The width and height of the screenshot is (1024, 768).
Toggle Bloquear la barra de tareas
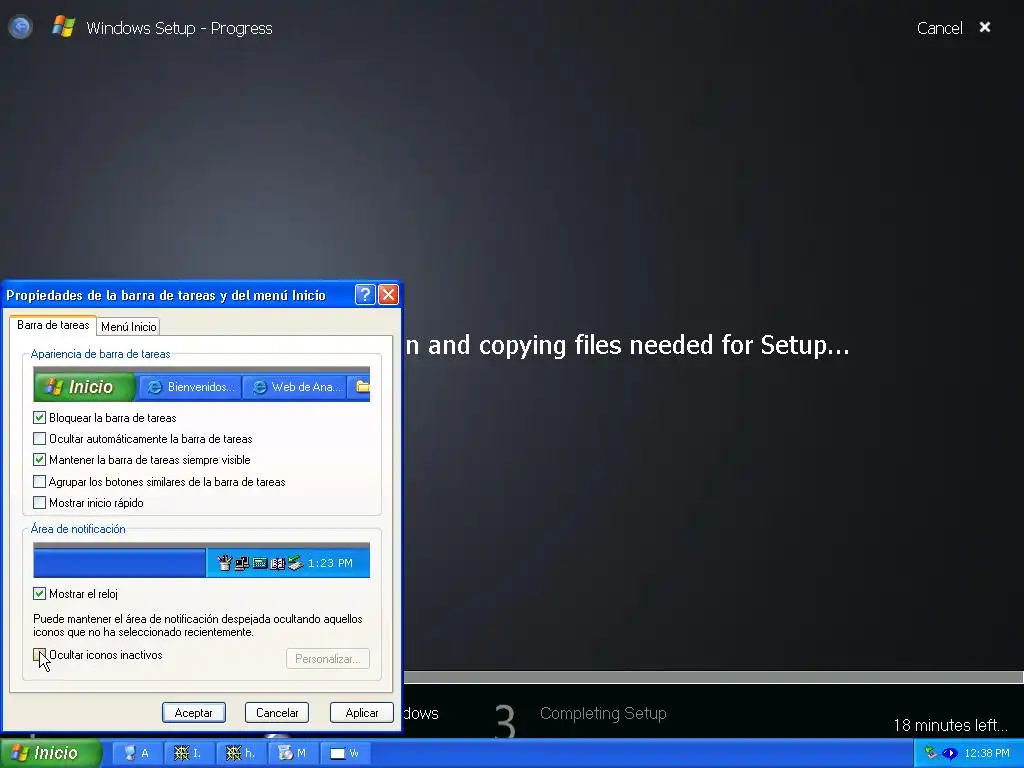39,417
